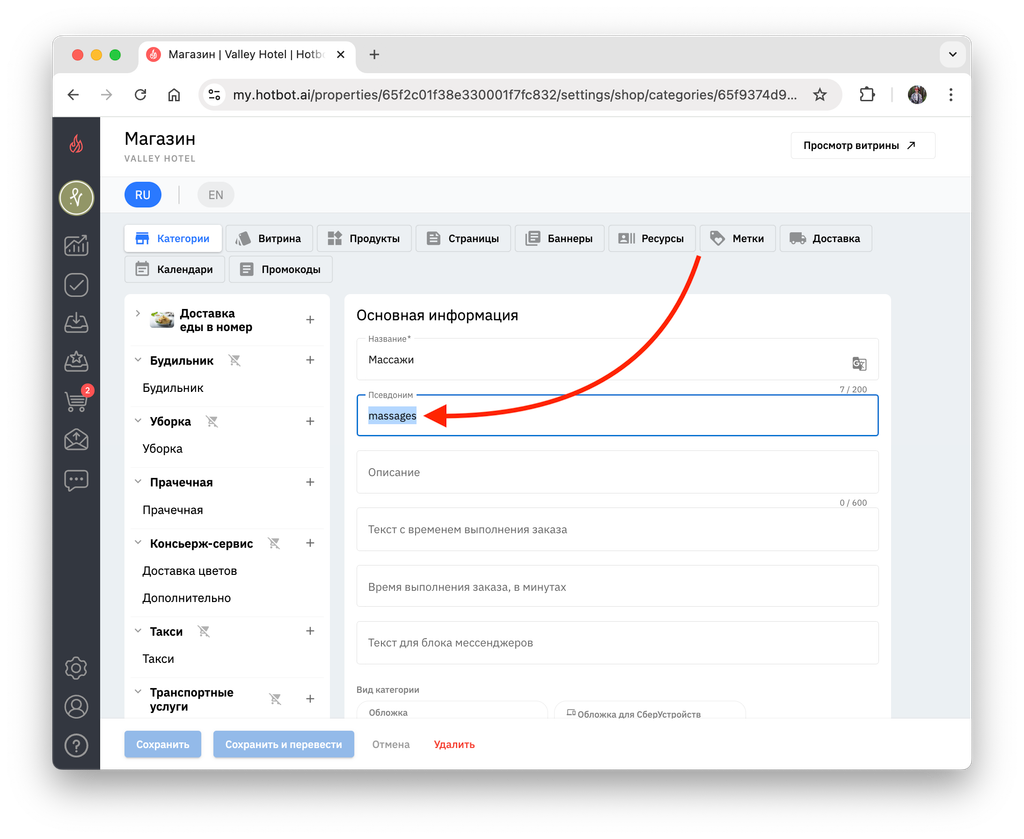Collapse Транспортные услуги category
The height and width of the screenshot is (839, 1024).
click(x=138, y=691)
